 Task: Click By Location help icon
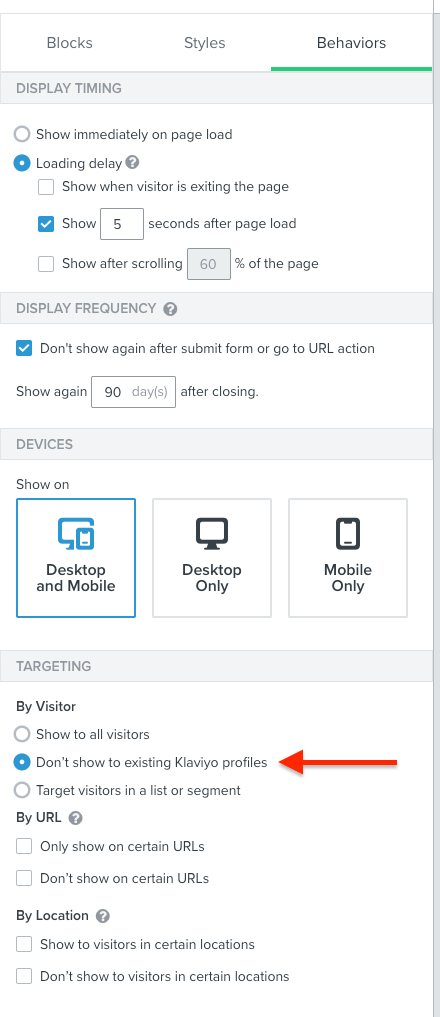click(103, 916)
